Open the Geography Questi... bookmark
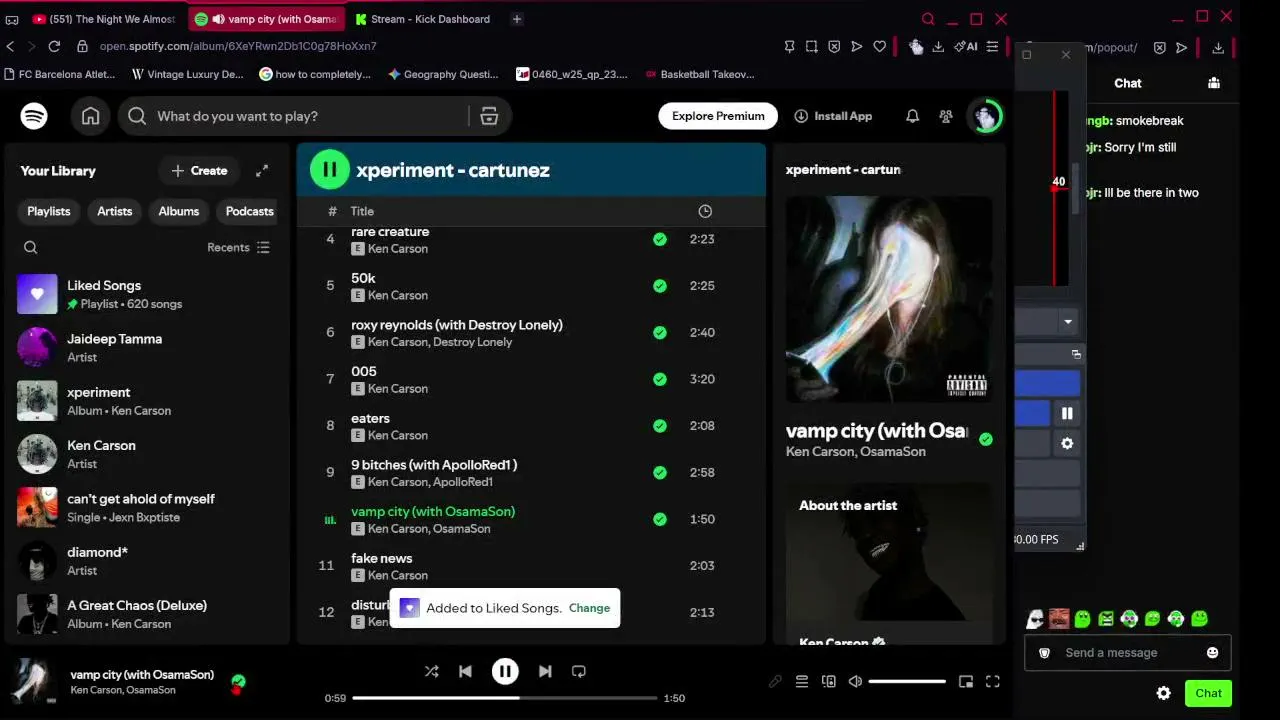This screenshot has width=1280, height=720. click(x=444, y=74)
